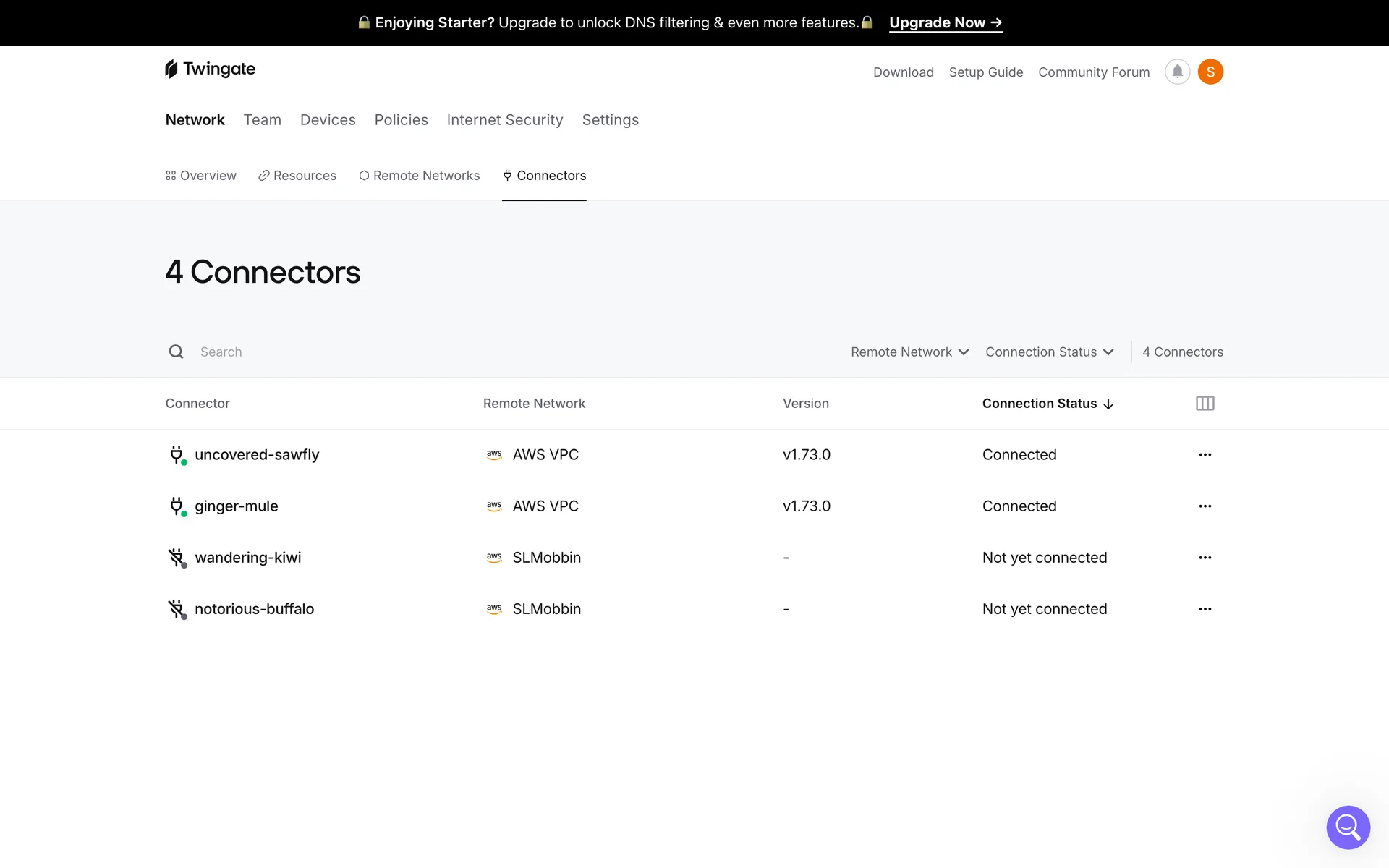Switch to the Resources tab
The image size is (1389, 868).
[x=297, y=176]
